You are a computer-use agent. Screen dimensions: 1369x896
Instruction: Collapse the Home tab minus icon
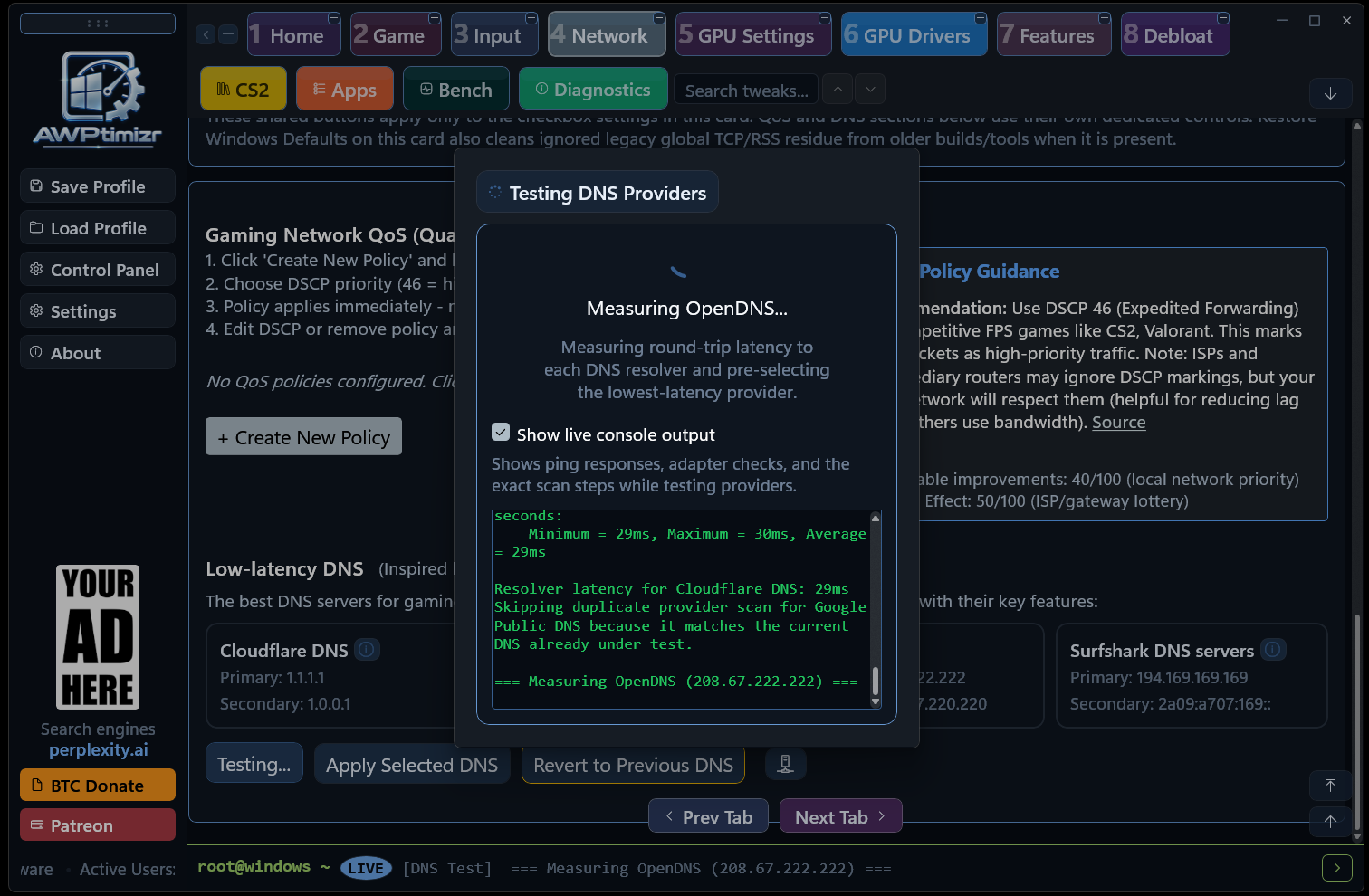coord(333,18)
